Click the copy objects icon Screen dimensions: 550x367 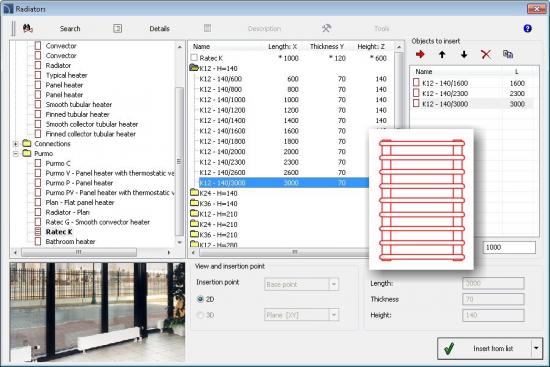coord(508,54)
